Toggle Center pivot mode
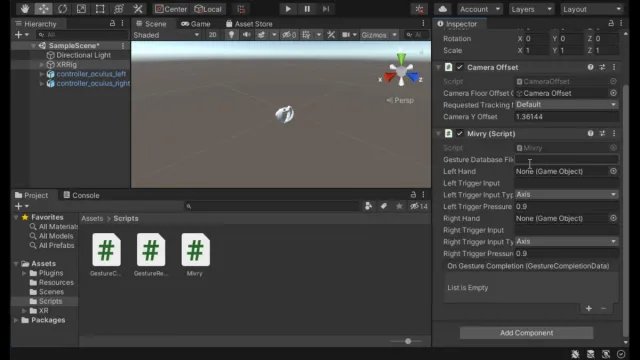 (171, 9)
